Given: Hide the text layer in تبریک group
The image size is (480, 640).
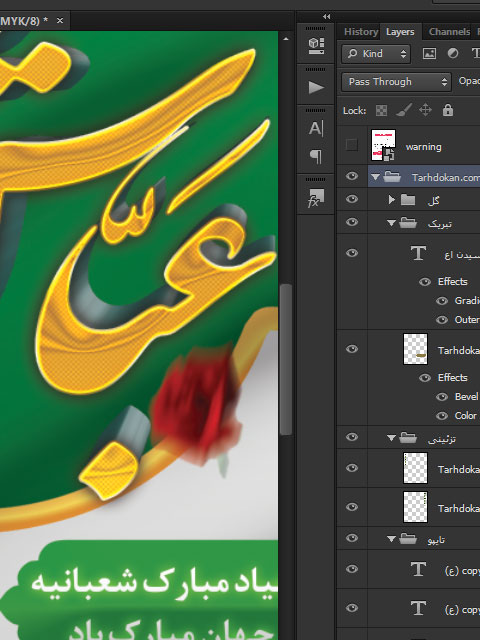Looking at the screenshot, I should [x=352, y=253].
